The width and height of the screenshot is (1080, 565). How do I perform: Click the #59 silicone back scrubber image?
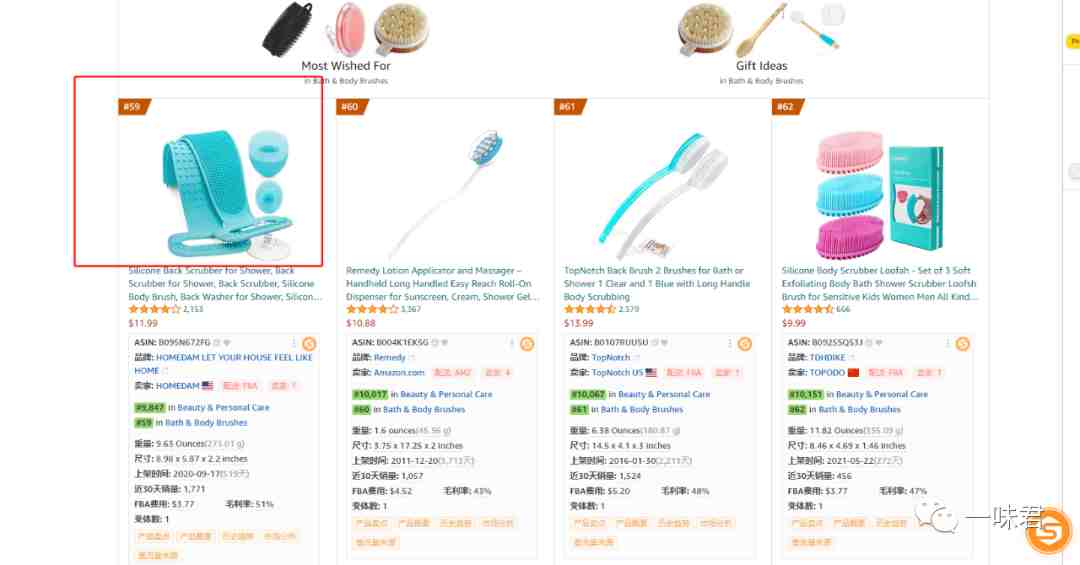click(x=226, y=189)
